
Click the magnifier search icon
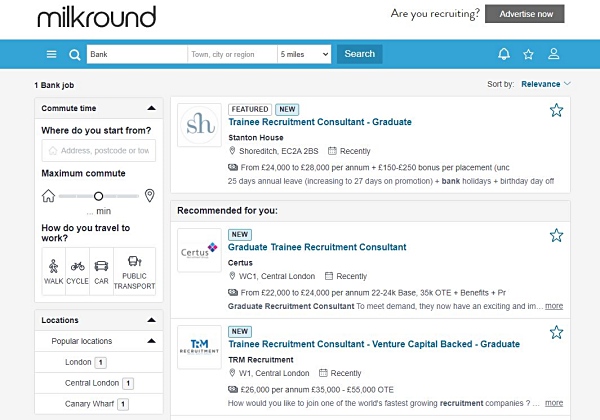[x=74, y=54]
